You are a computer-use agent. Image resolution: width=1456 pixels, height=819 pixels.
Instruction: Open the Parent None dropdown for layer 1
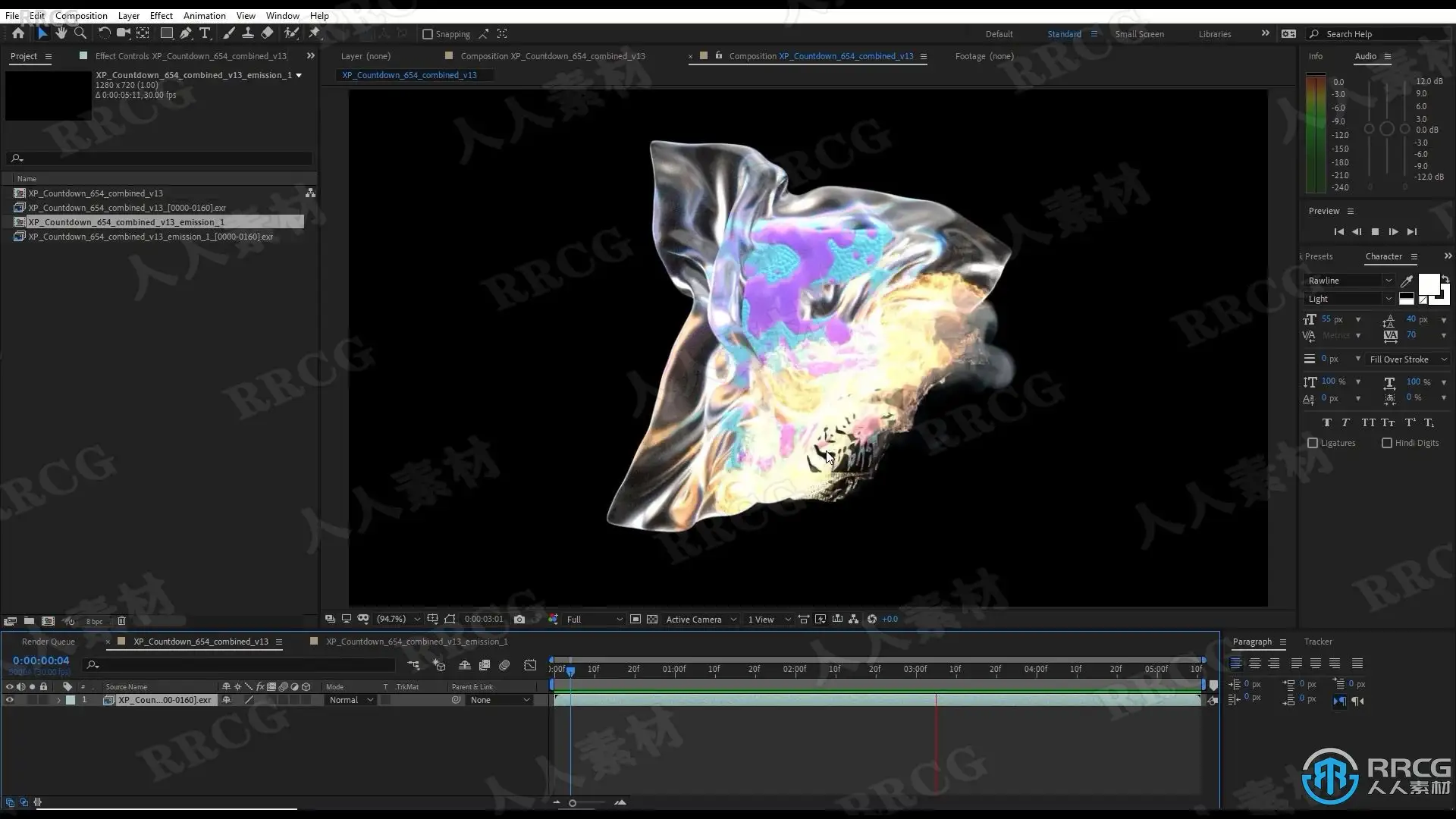point(499,700)
